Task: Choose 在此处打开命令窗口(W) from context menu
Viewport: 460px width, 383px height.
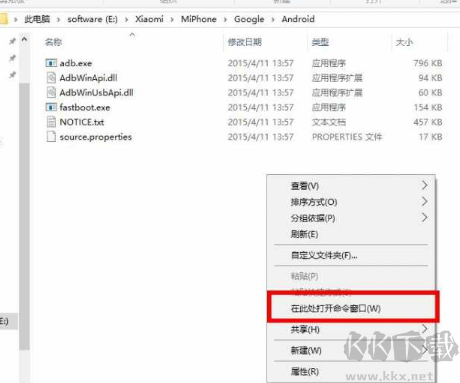Action: [353, 308]
